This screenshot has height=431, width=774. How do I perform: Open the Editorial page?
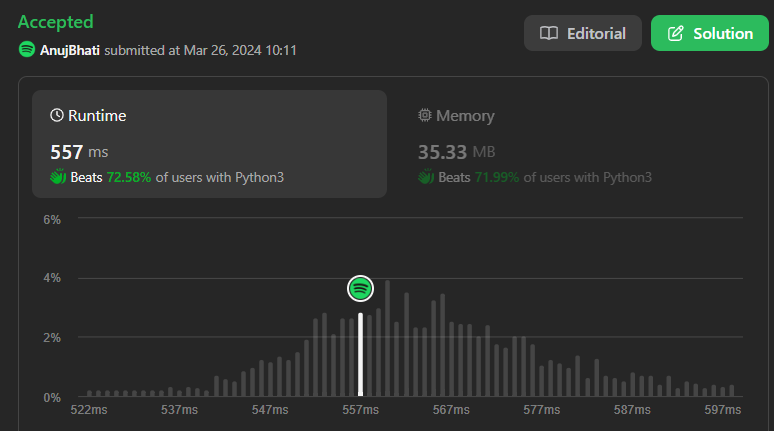[582, 33]
